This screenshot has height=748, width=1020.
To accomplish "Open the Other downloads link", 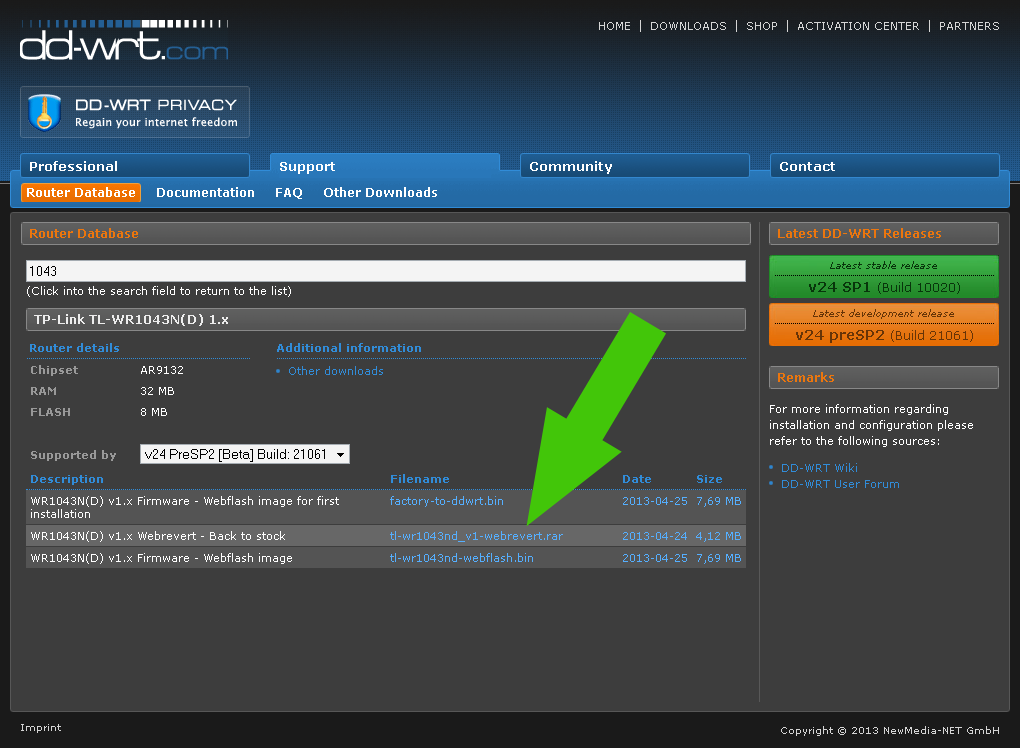I will (336, 371).
